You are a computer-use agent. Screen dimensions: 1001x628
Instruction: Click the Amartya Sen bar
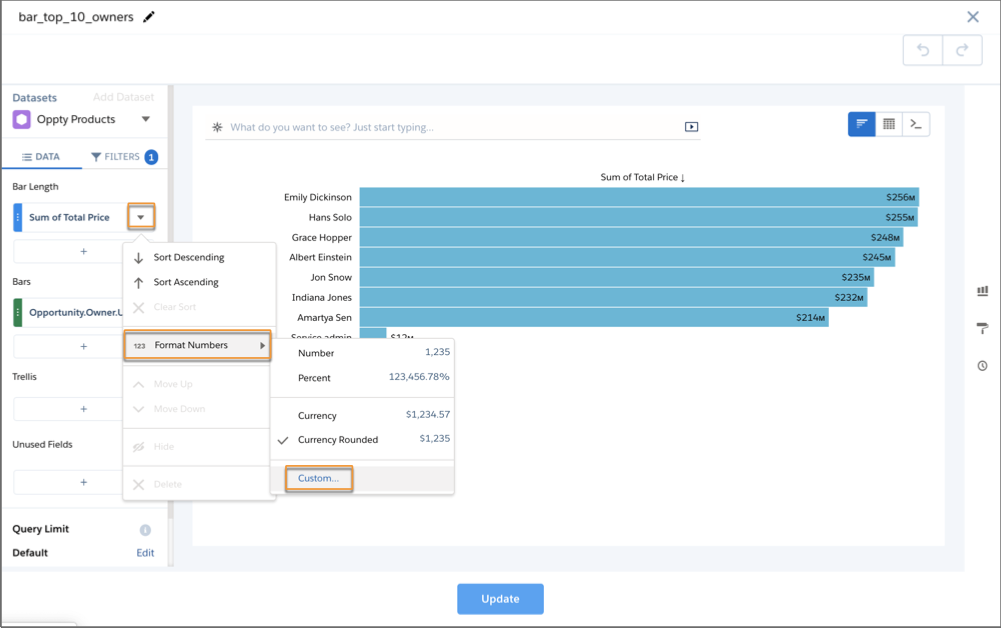tap(594, 317)
